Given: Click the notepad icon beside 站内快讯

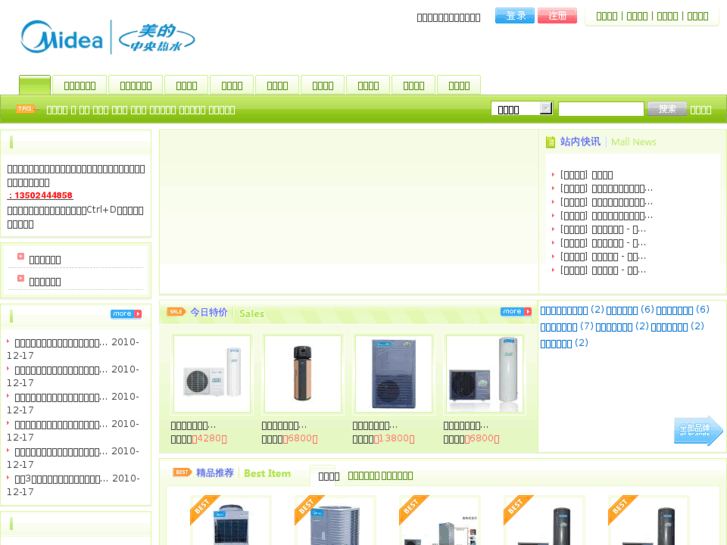Looking at the screenshot, I should tap(550, 142).
